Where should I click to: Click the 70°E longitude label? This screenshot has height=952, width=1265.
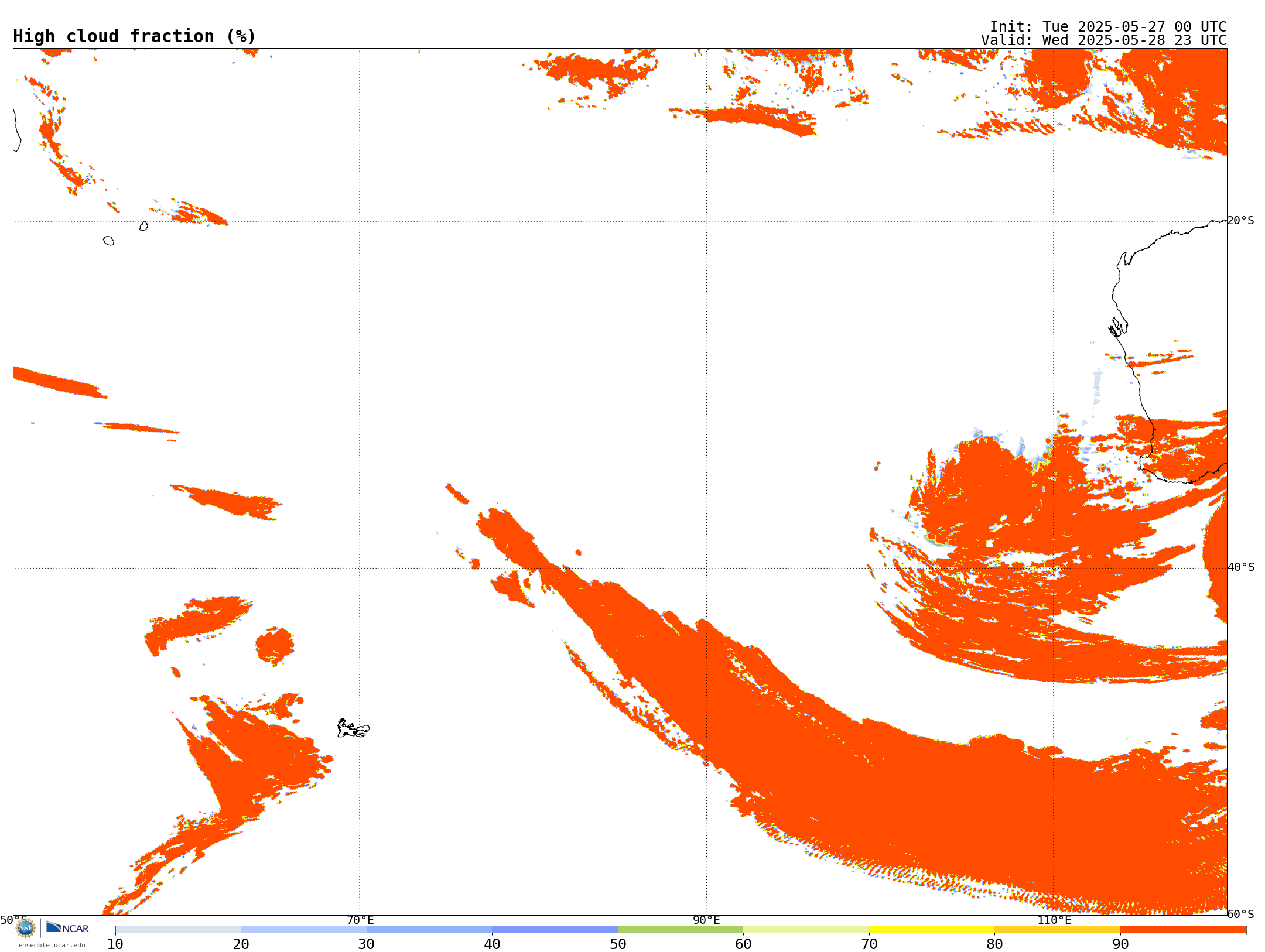(x=360, y=920)
